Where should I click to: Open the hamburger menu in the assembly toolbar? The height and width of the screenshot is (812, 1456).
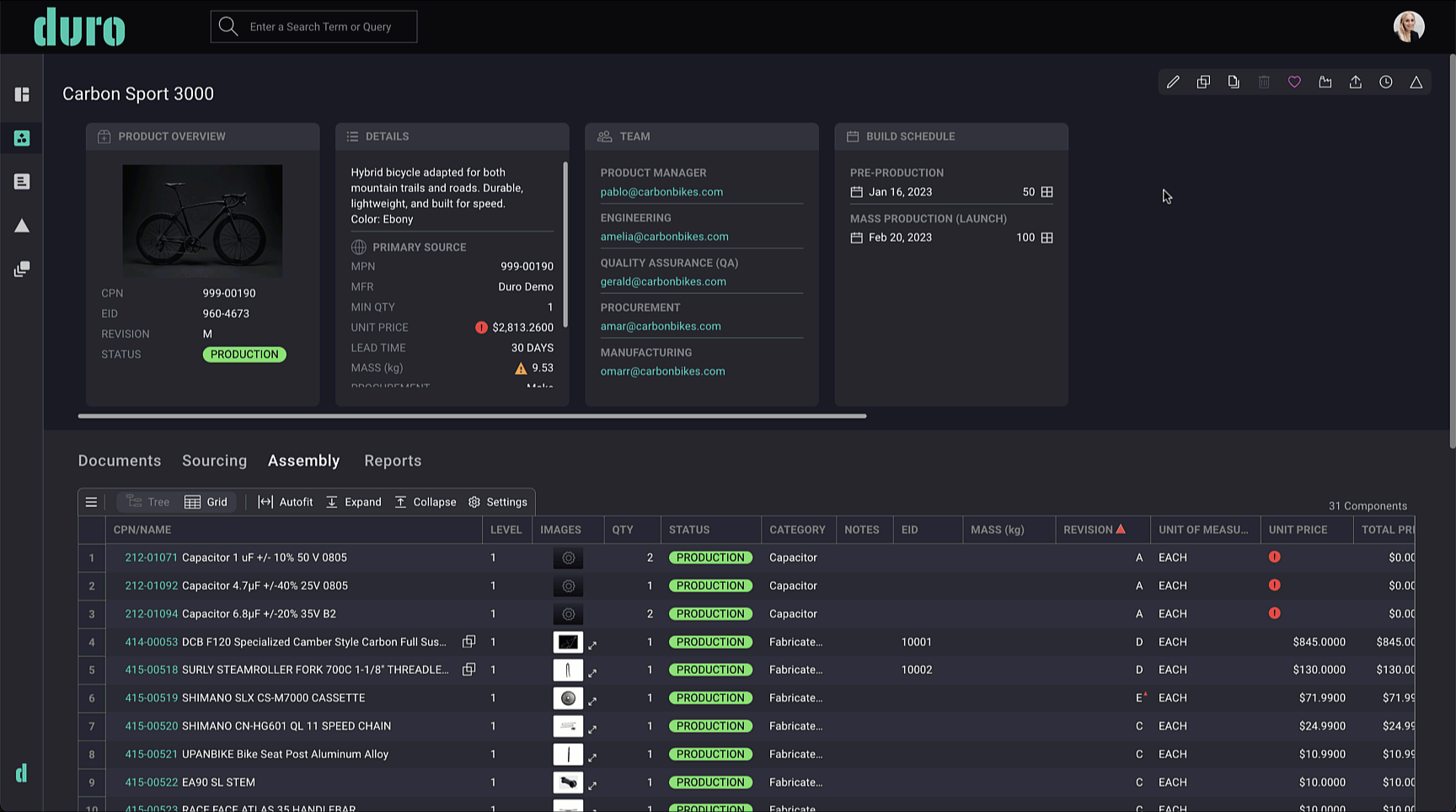[x=91, y=501]
